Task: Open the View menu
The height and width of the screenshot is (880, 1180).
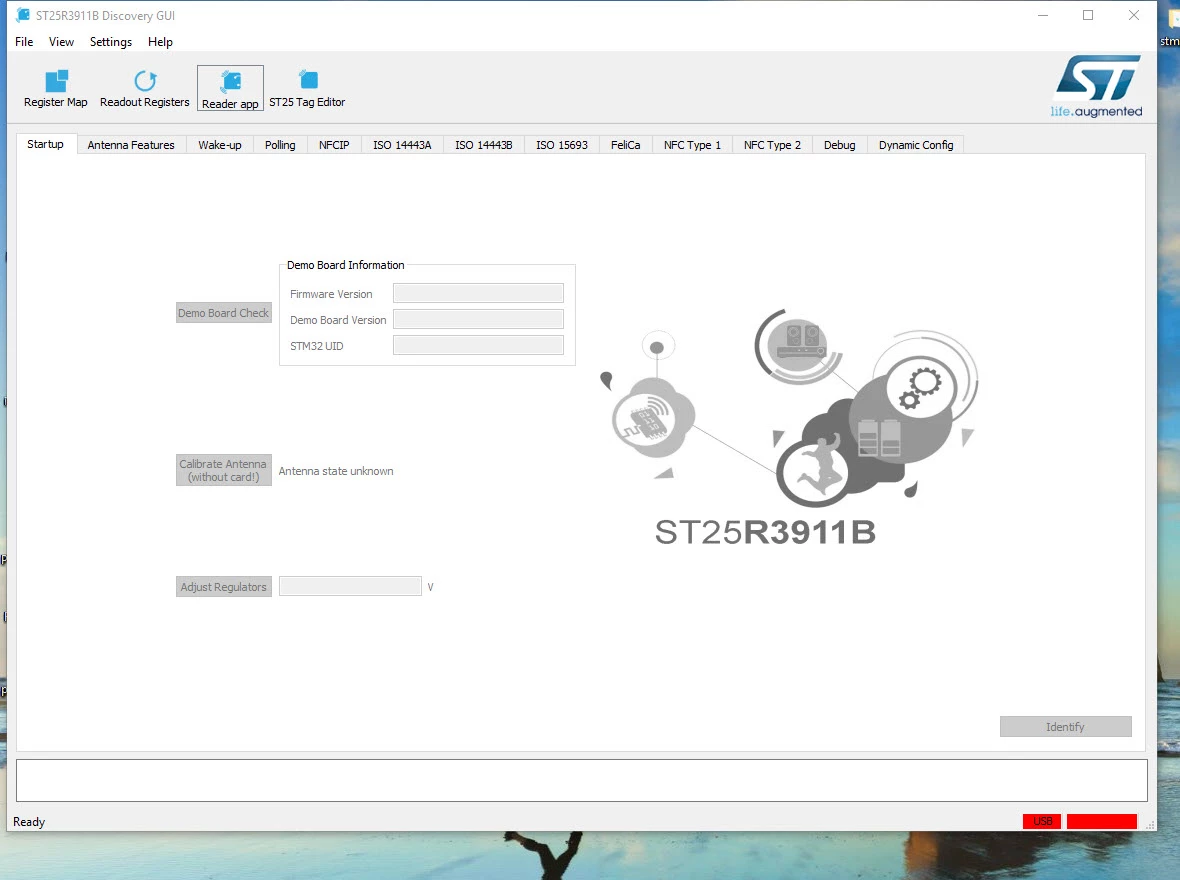Action: [61, 42]
